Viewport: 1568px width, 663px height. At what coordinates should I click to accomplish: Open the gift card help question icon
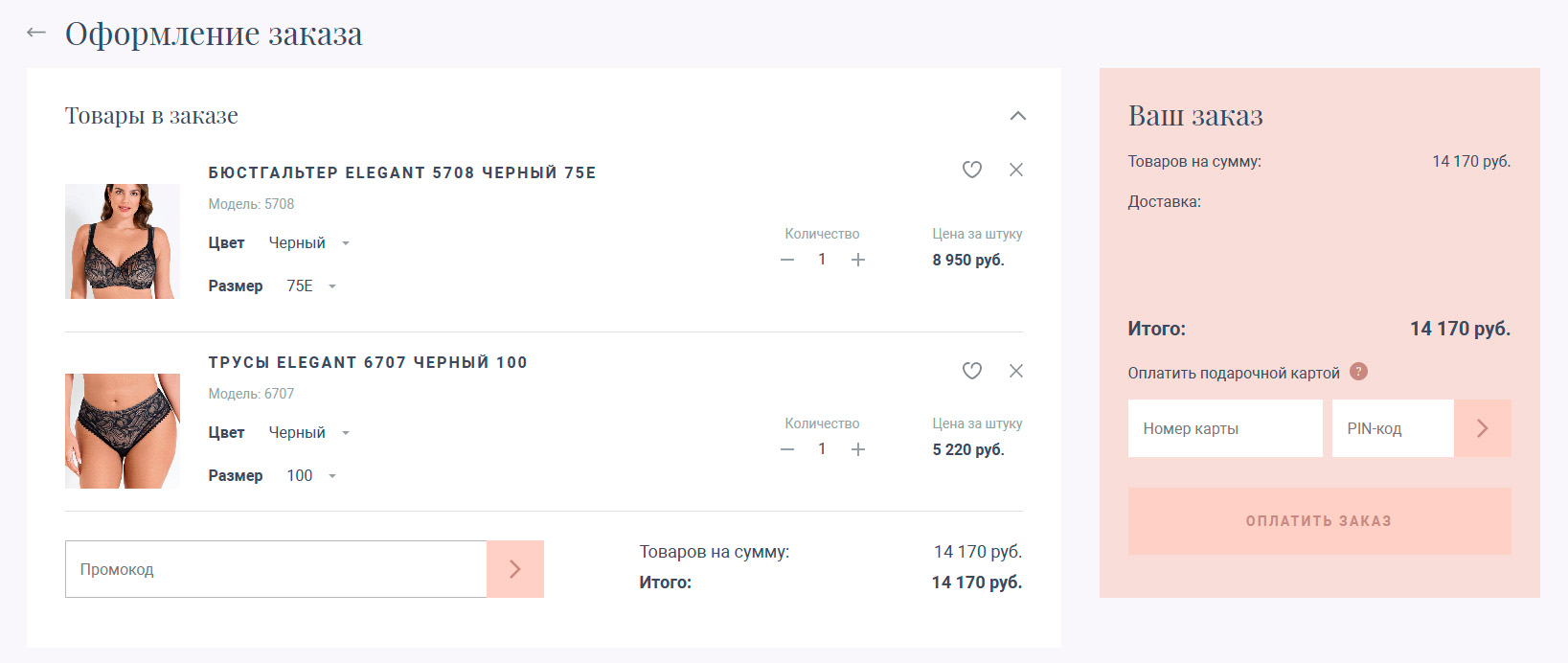click(1358, 372)
